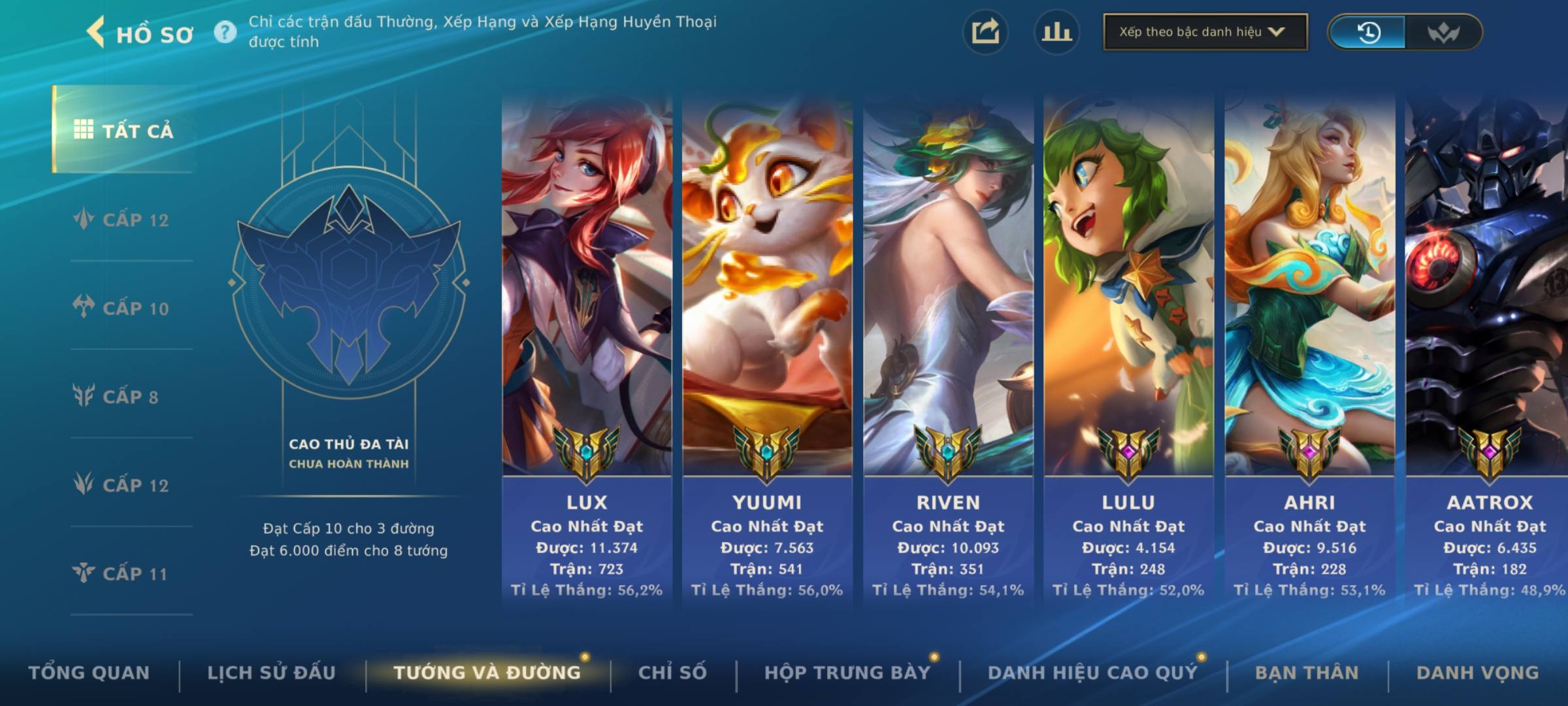This screenshot has width=1568, height=706.
Task: Select the Cấp 10 jungle lane filter
Action: pos(122,307)
